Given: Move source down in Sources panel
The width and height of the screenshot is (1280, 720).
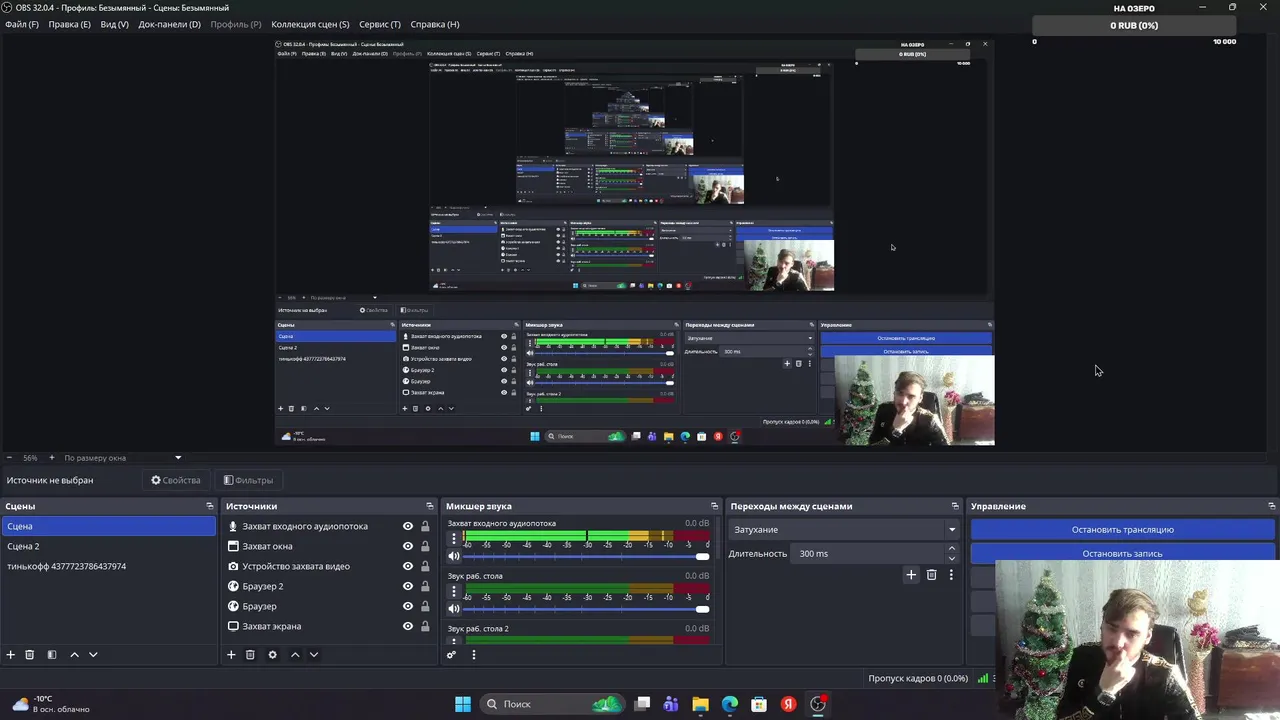Looking at the screenshot, I should pos(314,655).
